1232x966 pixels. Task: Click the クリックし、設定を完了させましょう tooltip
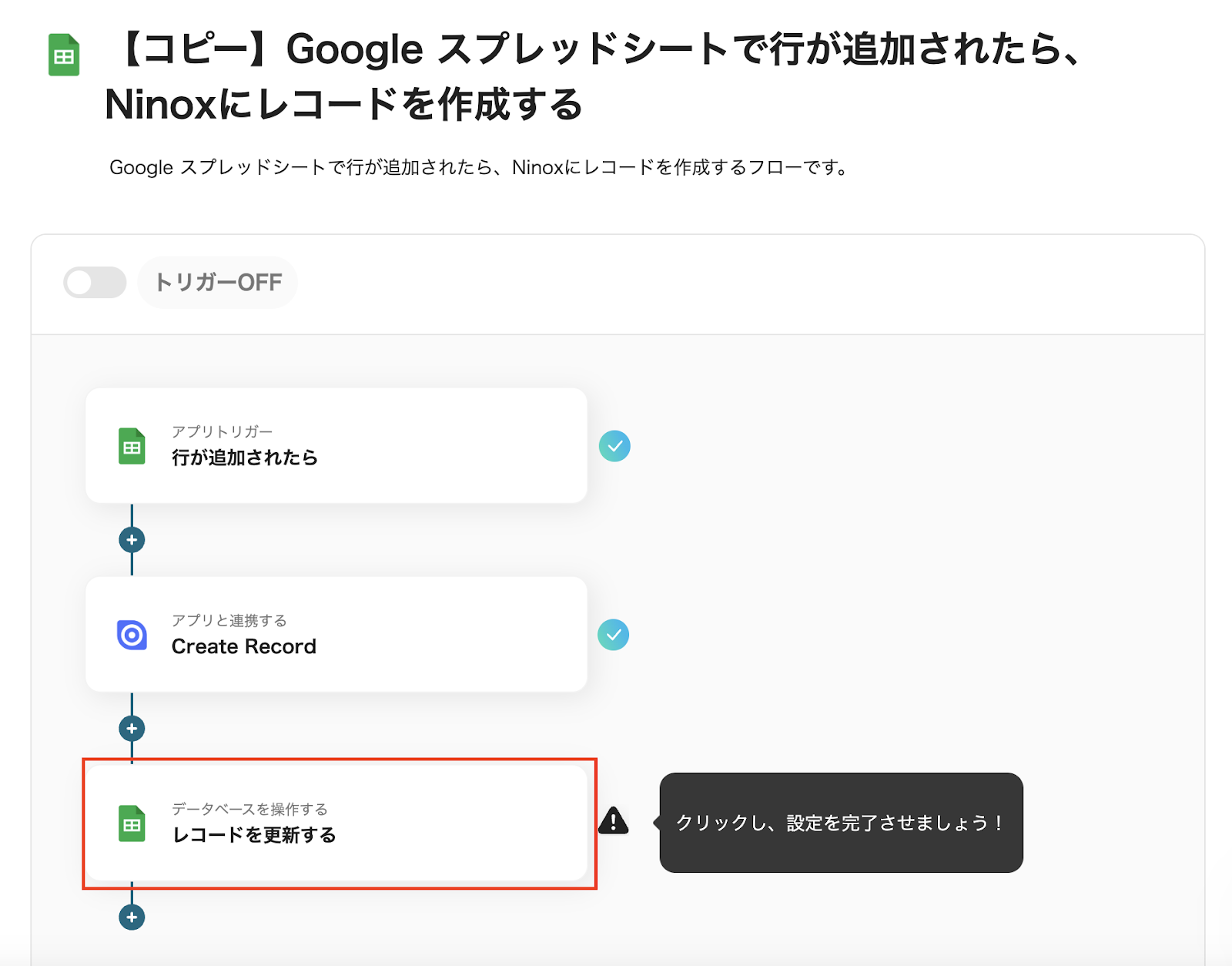pos(841,823)
